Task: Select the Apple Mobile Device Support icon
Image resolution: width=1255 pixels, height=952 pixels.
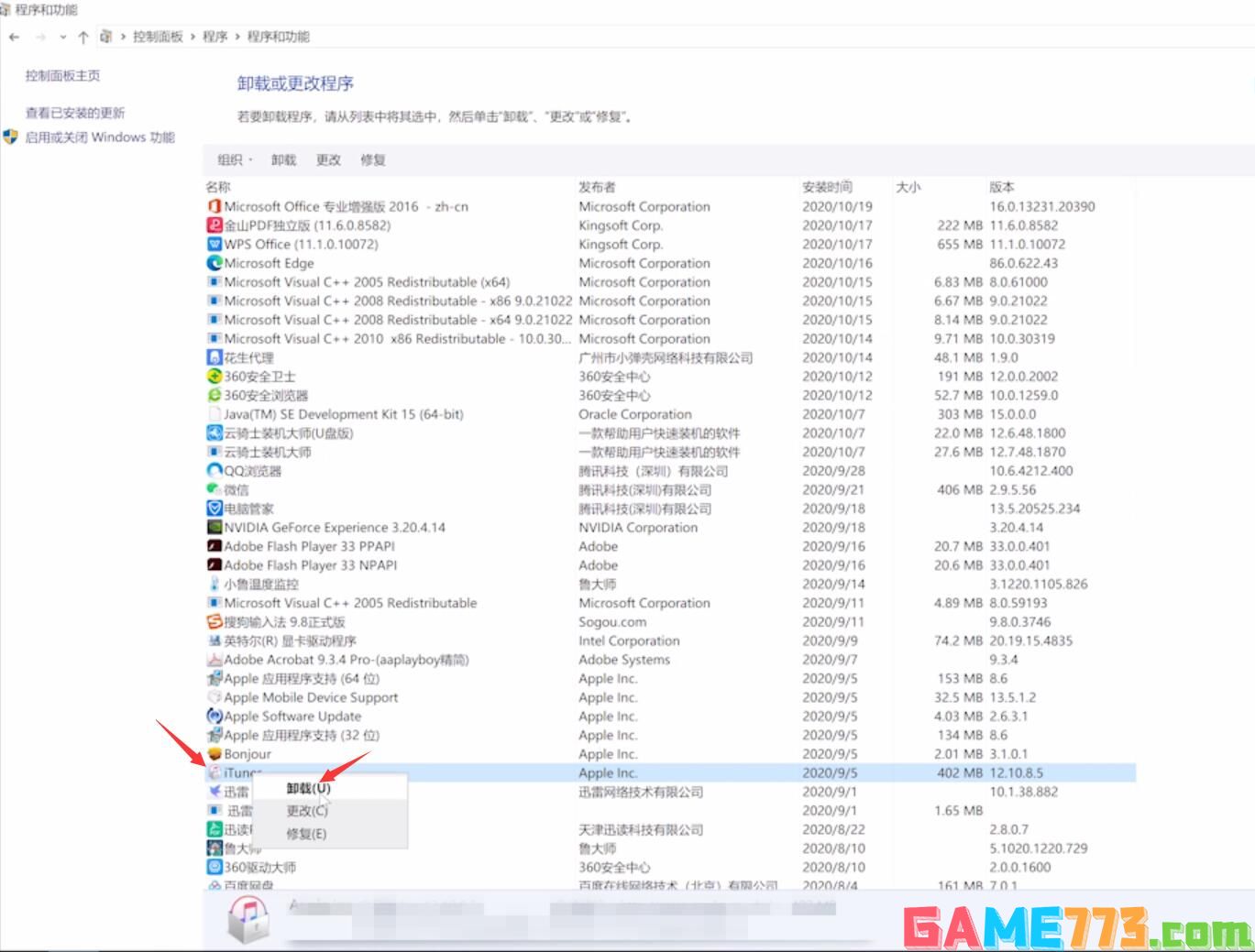Action: [215, 697]
